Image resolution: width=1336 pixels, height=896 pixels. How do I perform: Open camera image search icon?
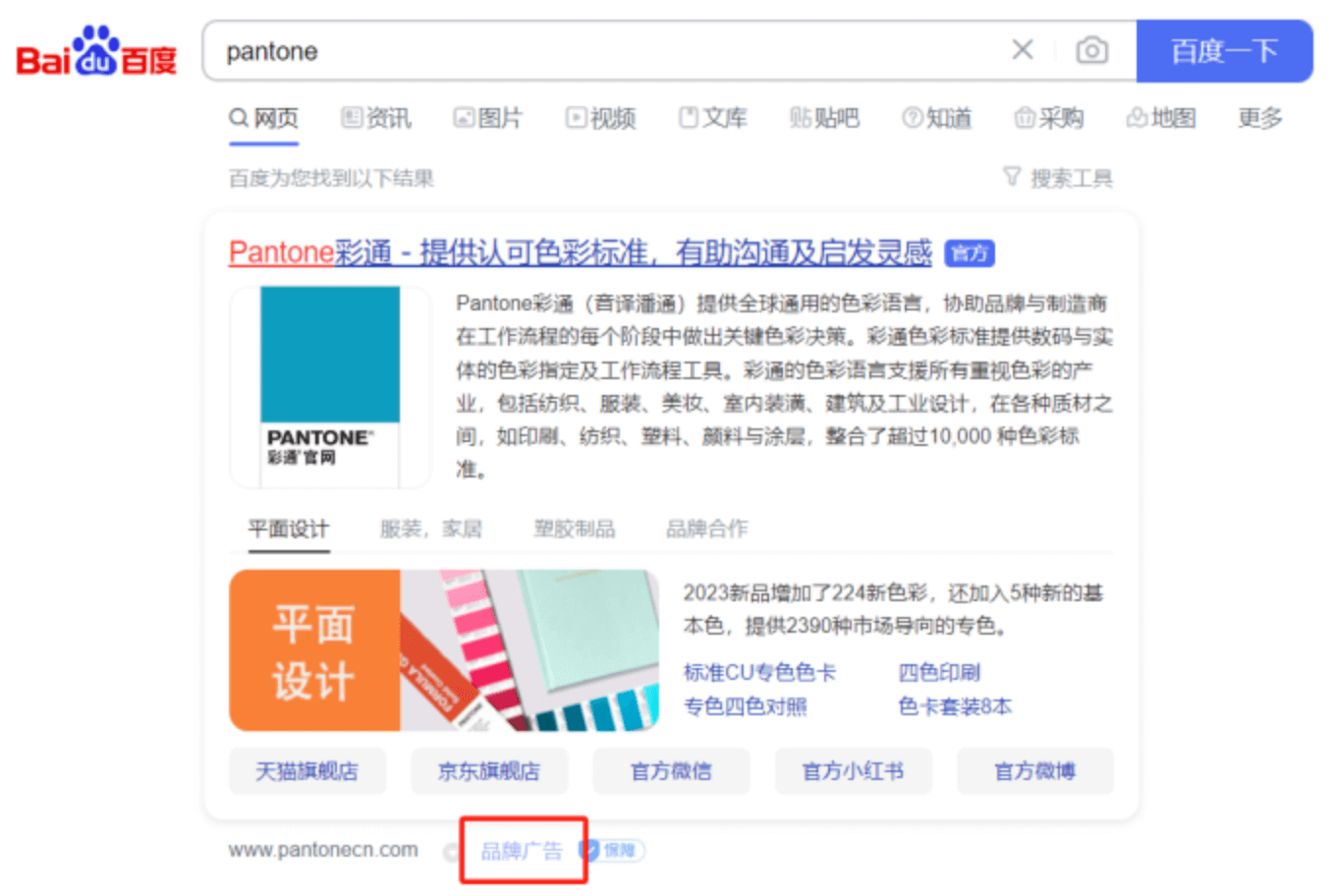(x=1091, y=50)
